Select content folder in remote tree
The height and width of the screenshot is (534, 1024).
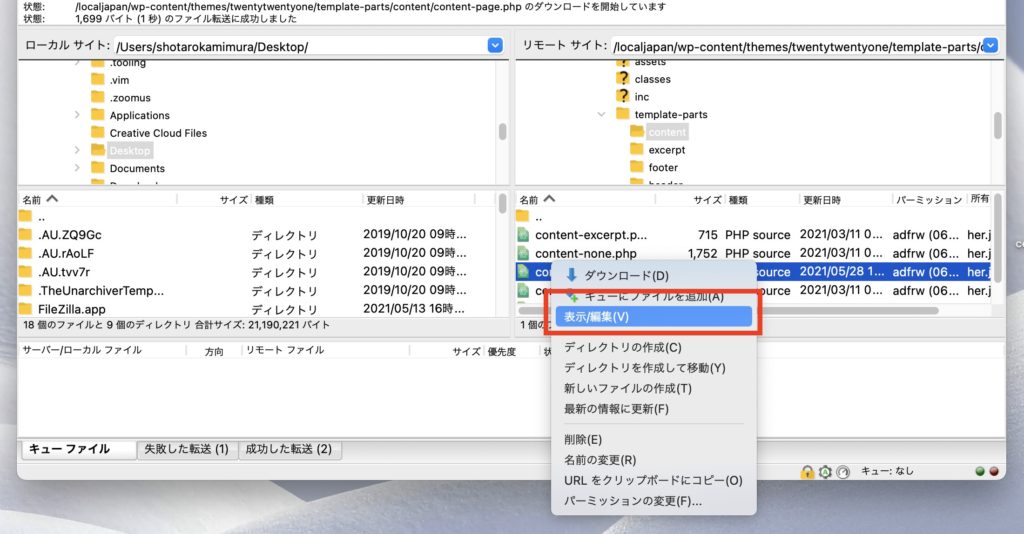(667, 132)
